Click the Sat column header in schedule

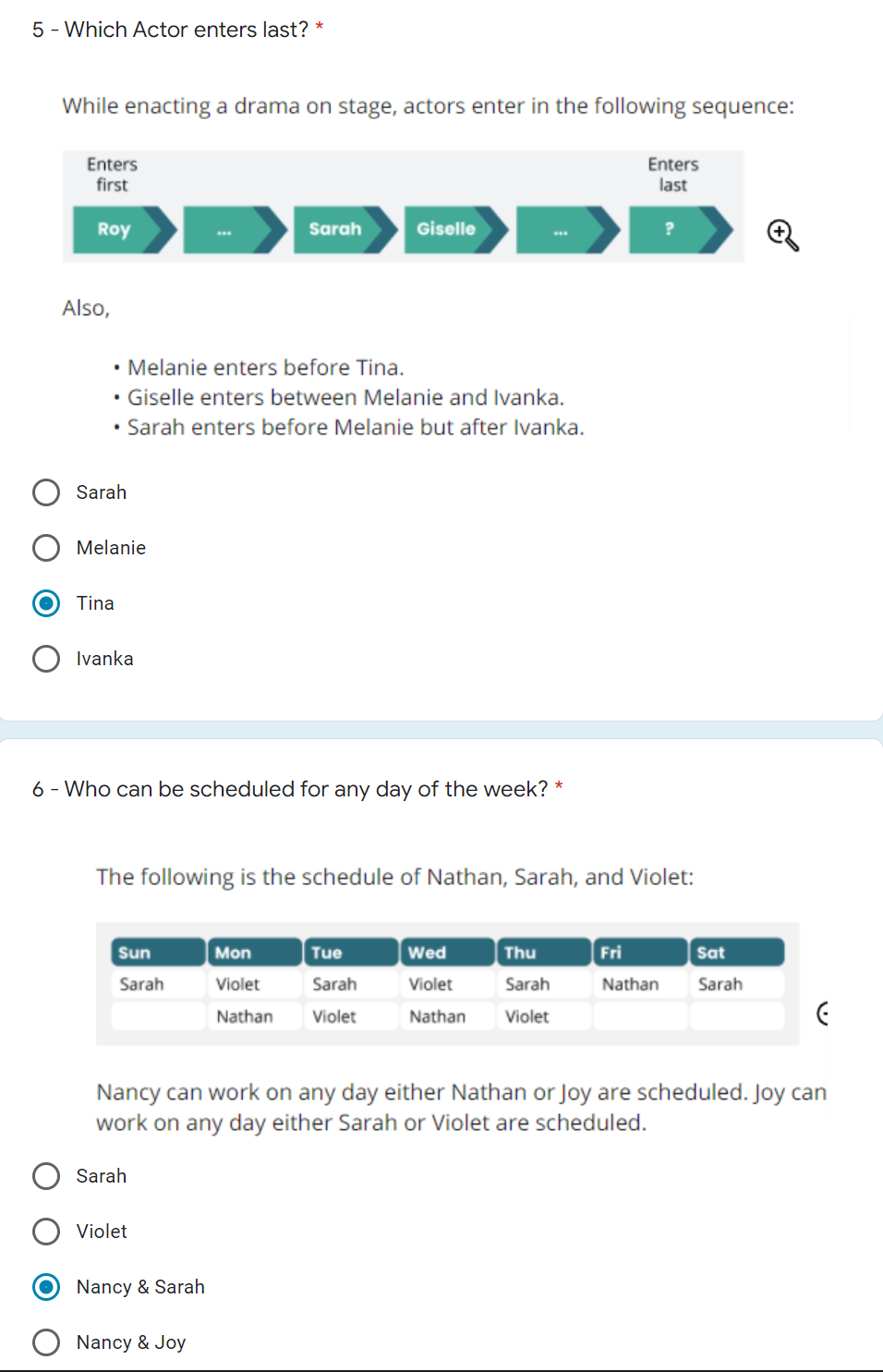click(x=737, y=953)
